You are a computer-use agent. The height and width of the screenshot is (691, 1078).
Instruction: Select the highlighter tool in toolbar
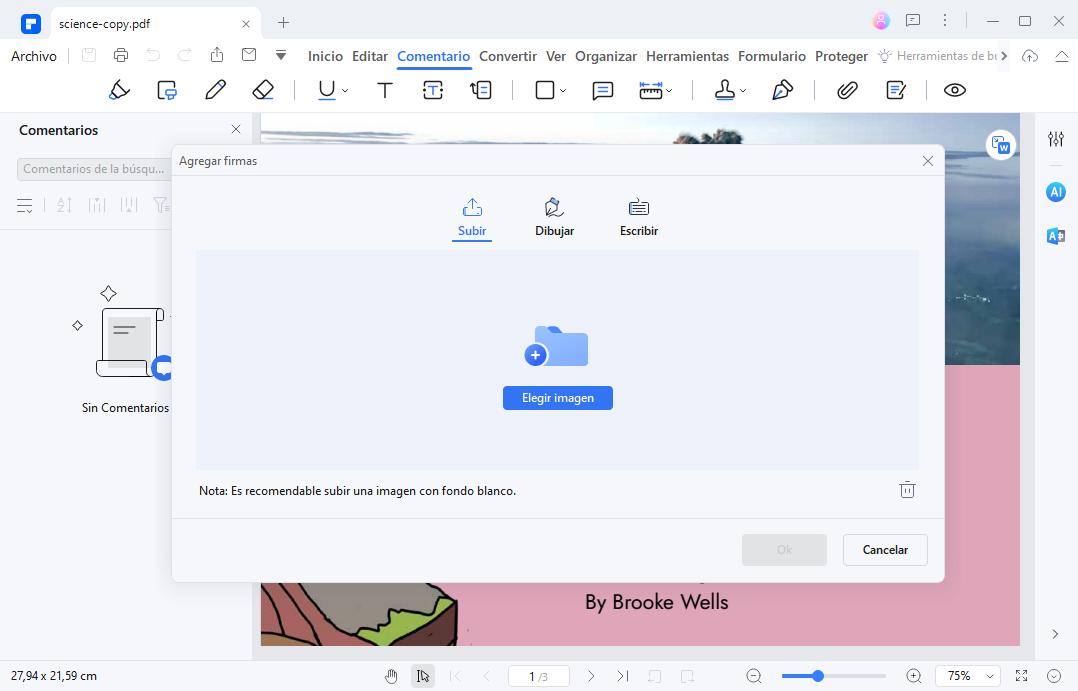click(x=119, y=90)
